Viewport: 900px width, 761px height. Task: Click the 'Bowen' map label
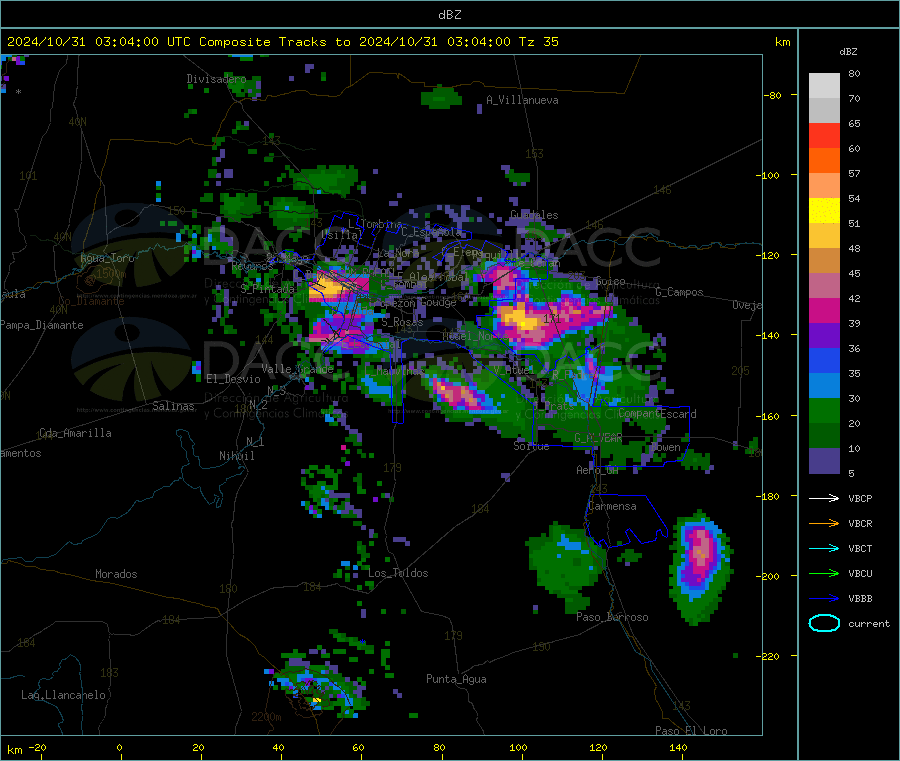pos(666,447)
